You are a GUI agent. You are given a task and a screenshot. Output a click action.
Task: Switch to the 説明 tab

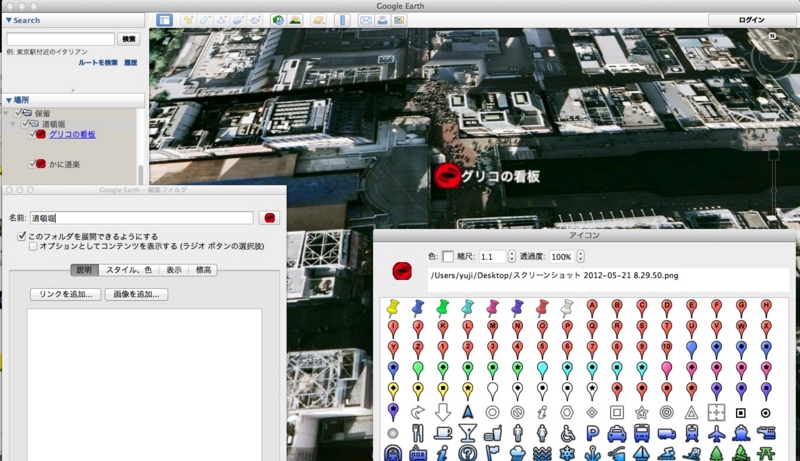(x=84, y=270)
